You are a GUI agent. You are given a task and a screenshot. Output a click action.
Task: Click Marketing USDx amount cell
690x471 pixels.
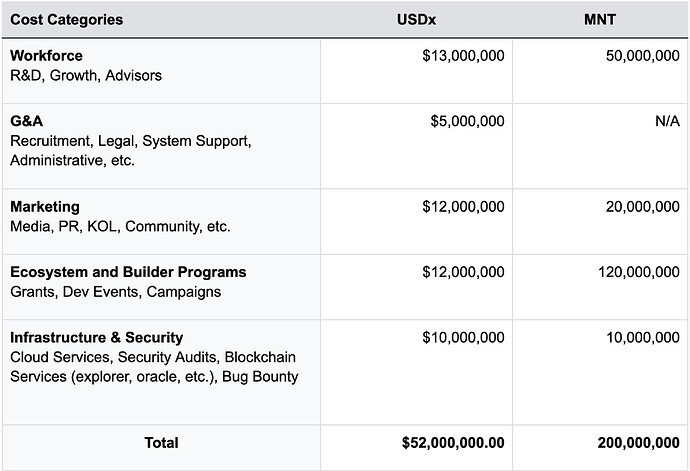tap(464, 207)
